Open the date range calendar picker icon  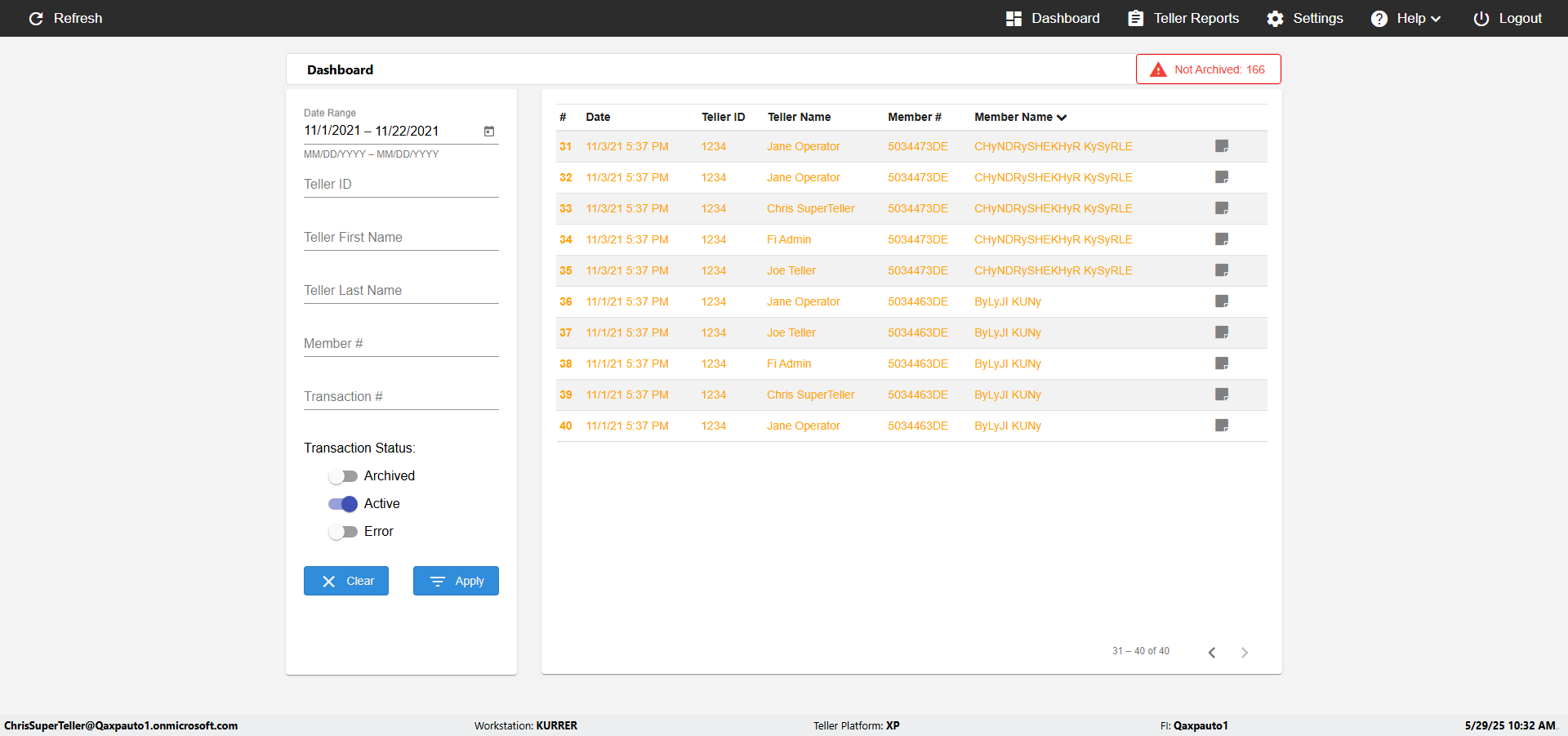(489, 131)
